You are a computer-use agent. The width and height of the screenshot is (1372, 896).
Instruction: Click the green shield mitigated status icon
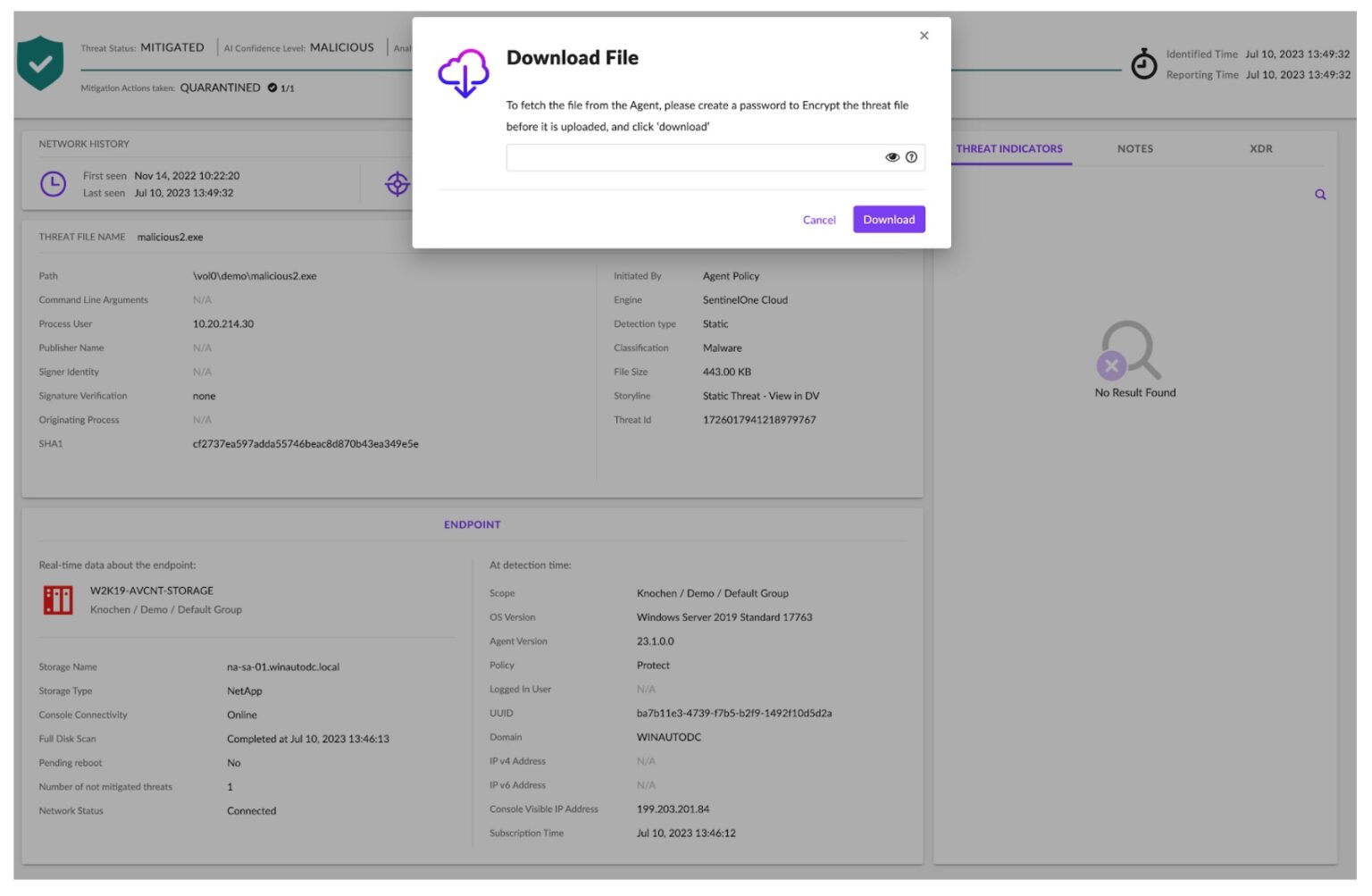pyautogui.click(x=40, y=63)
